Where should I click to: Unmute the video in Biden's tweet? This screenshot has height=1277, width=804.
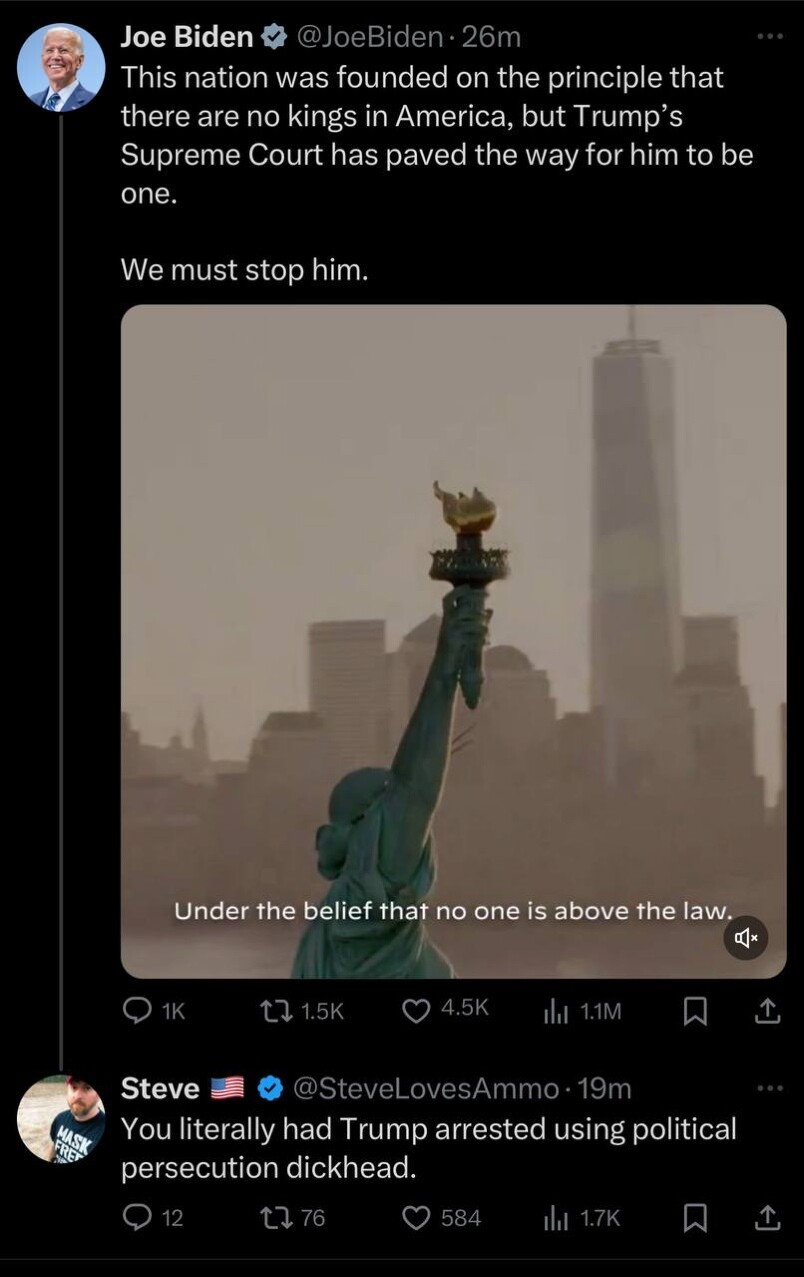pyautogui.click(x=746, y=938)
